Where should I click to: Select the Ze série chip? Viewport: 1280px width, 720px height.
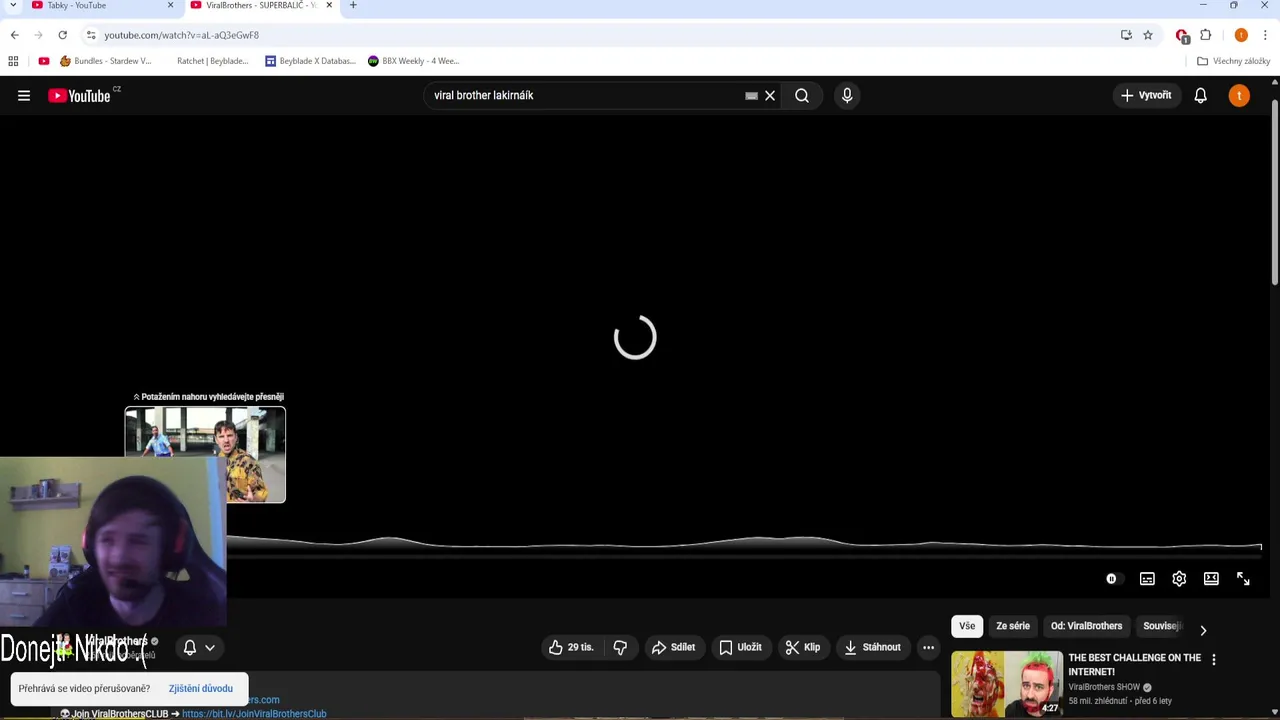click(x=1012, y=626)
